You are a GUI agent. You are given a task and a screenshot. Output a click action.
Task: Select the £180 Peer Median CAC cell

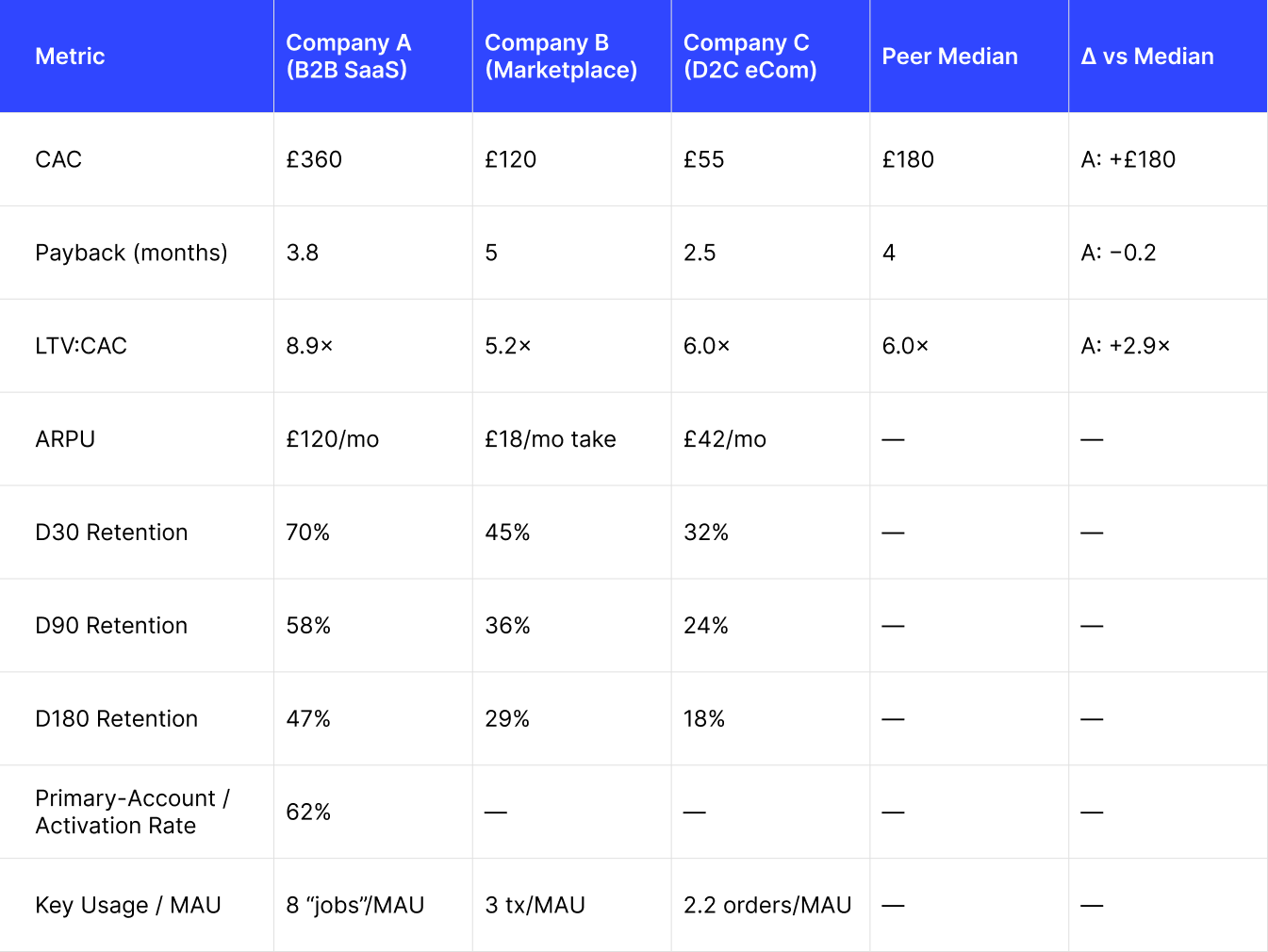coord(908,159)
